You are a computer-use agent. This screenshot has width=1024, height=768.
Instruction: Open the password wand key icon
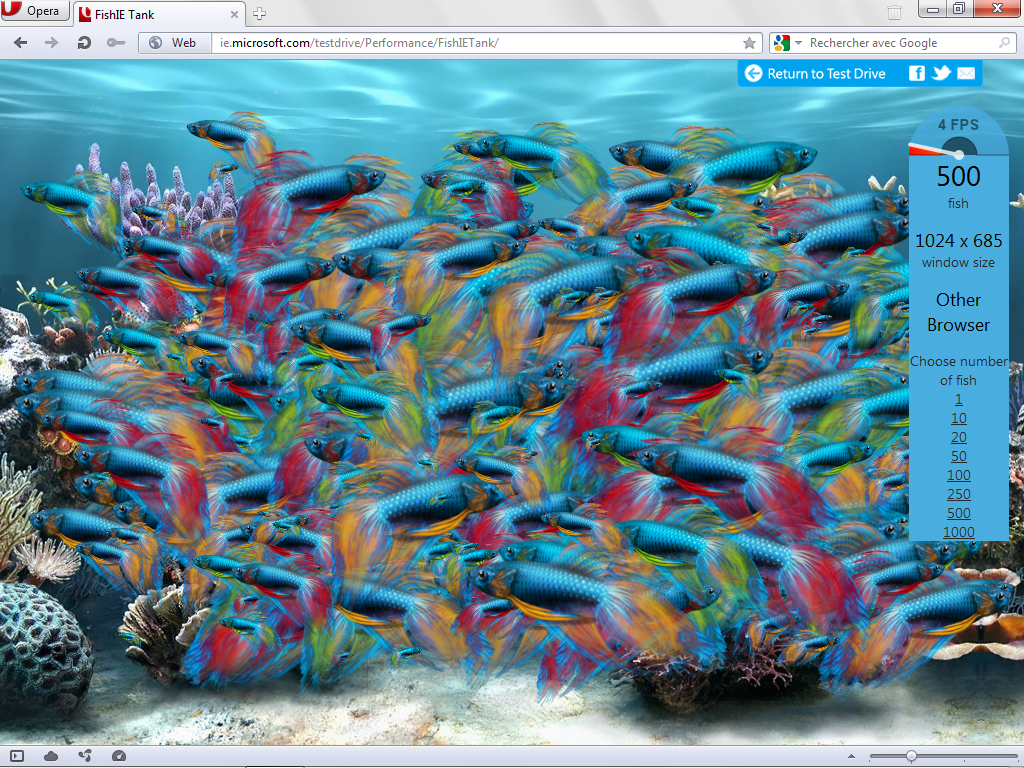(x=116, y=43)
